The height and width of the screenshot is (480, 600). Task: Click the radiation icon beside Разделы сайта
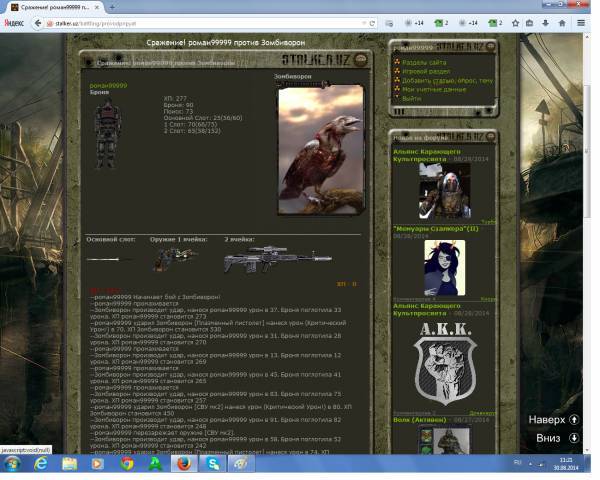397,62
